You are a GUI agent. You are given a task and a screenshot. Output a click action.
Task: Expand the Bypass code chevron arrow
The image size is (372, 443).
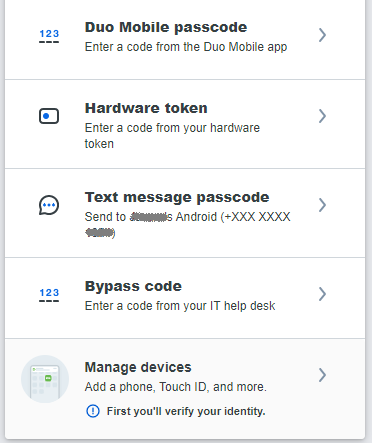322,294
